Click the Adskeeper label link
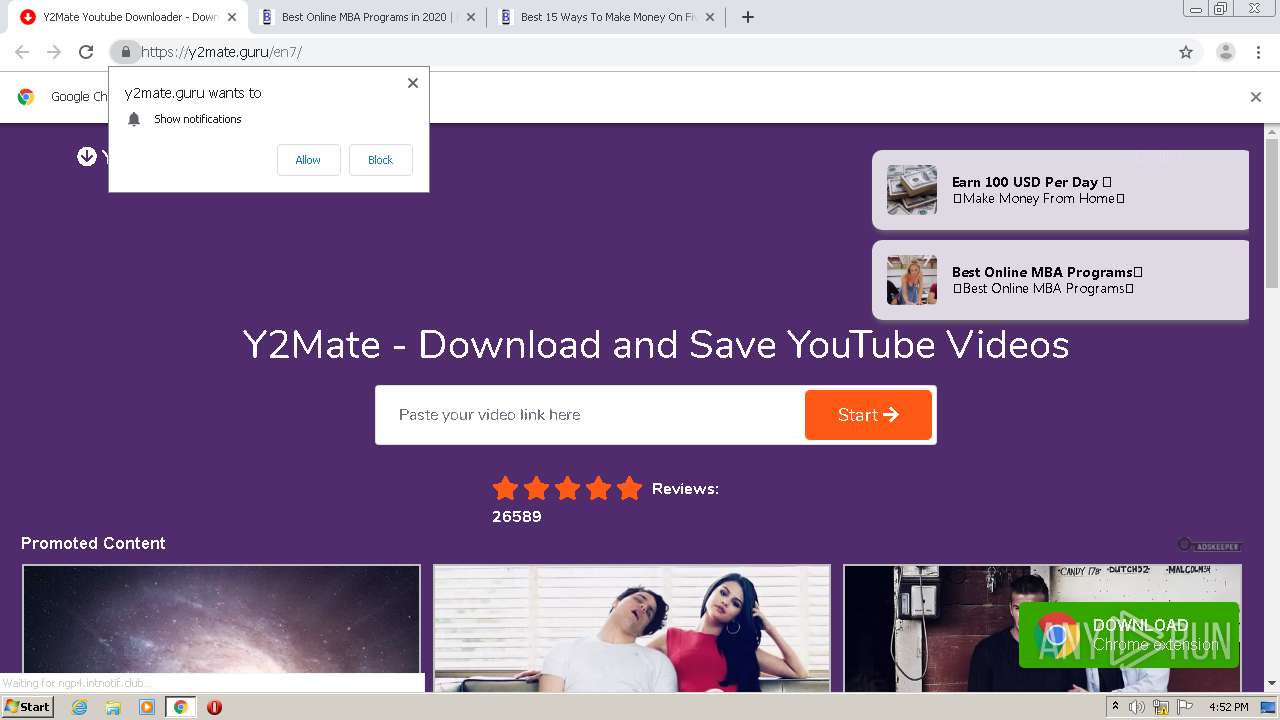The width and height of the screenshot is (1280, 720). coord(1209,545)
